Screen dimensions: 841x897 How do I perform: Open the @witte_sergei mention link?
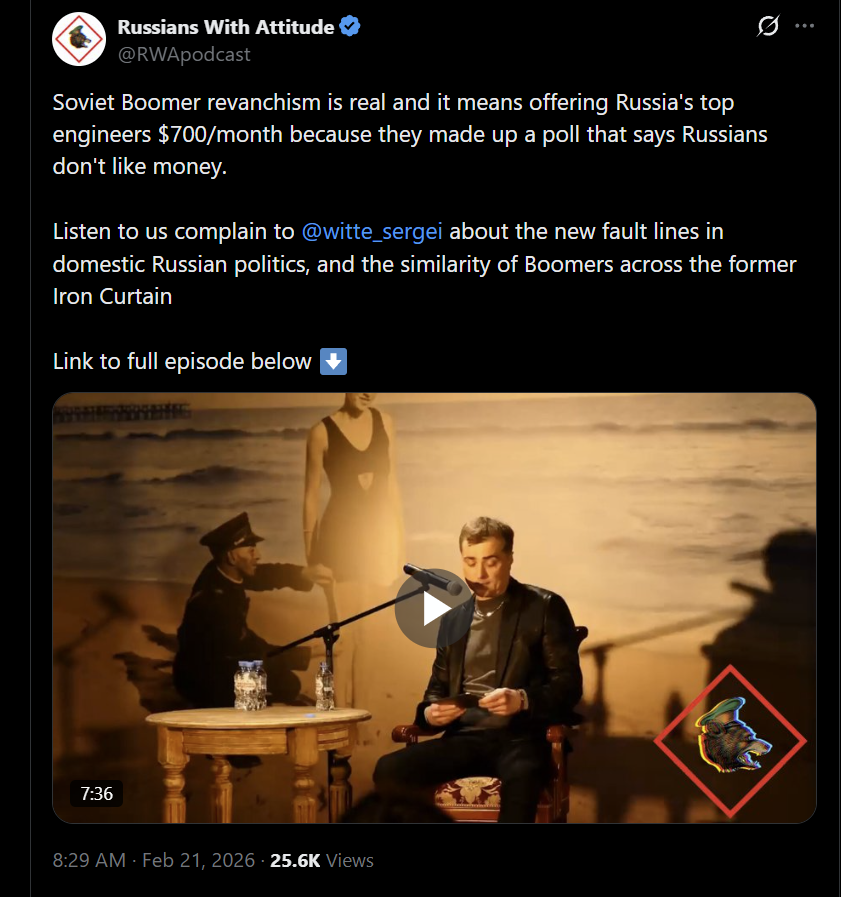pyautogui.click(x=372, y=232)
